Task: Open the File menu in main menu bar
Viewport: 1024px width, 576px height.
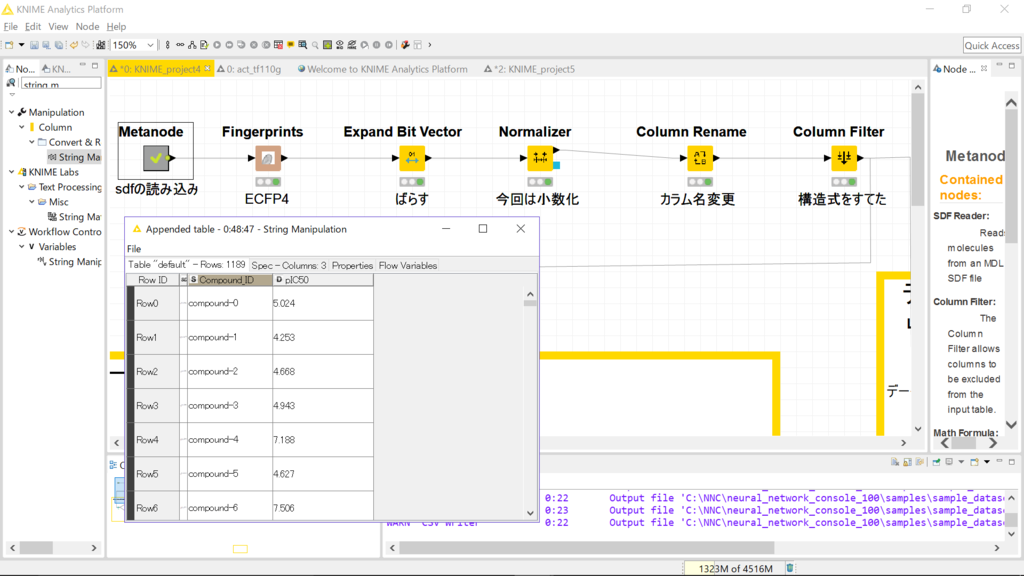Action: 10,27
